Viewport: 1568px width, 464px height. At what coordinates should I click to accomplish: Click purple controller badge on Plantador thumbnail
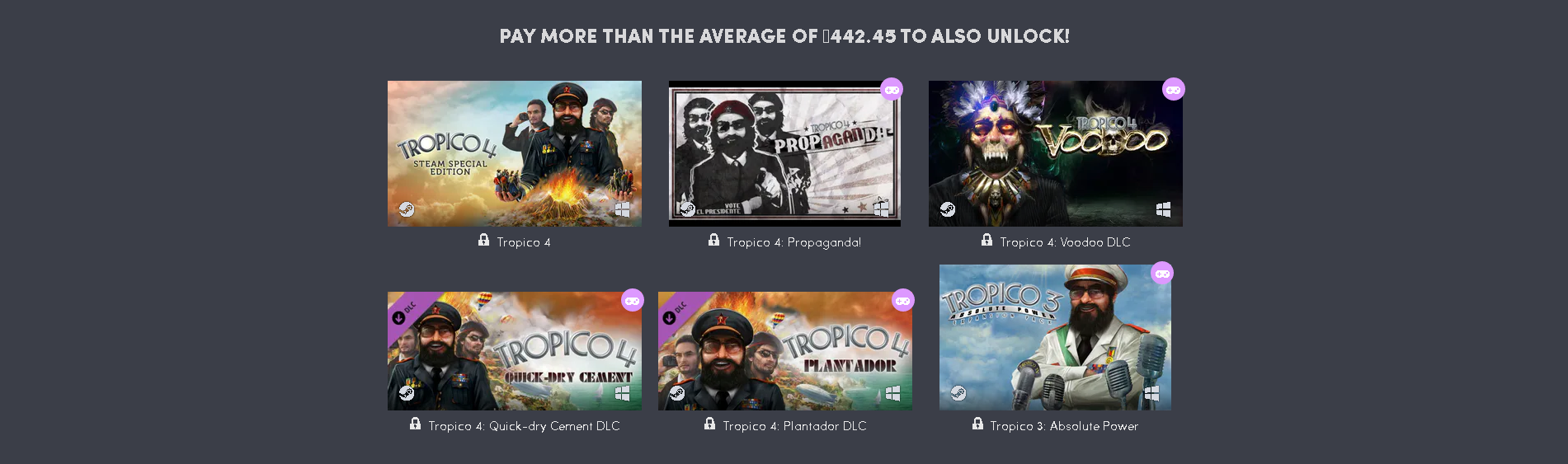coord(903,300)
